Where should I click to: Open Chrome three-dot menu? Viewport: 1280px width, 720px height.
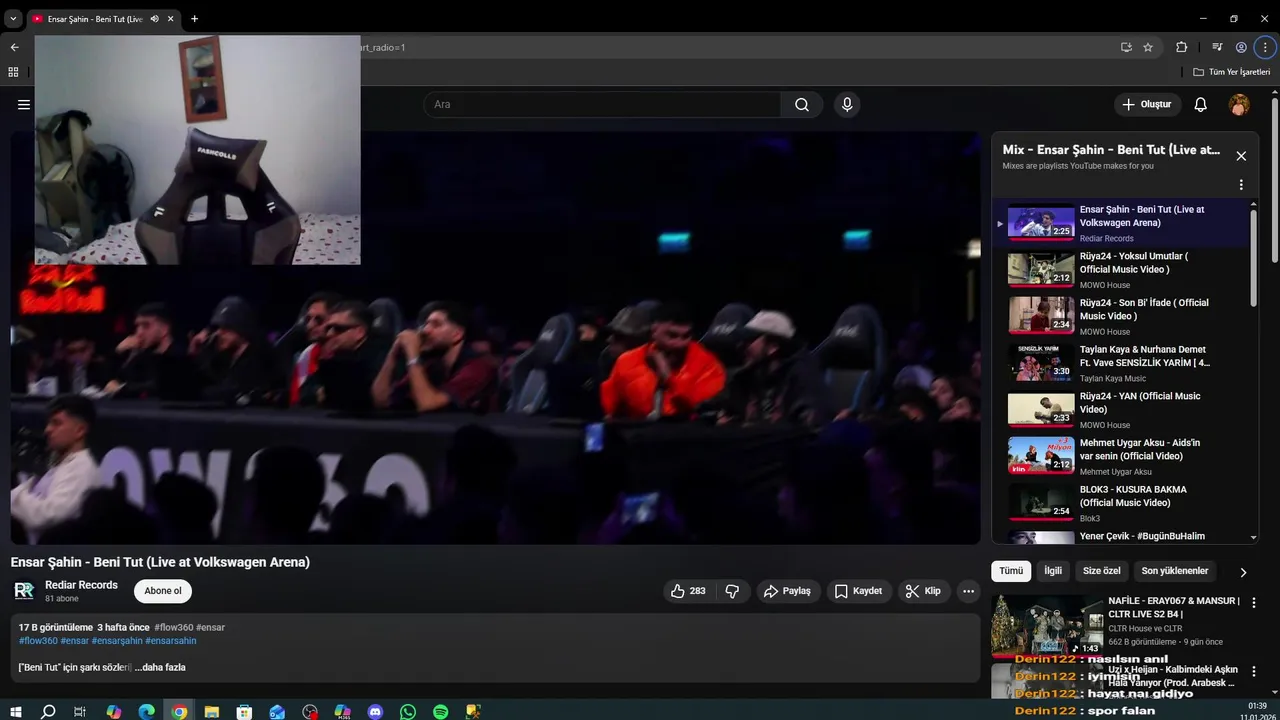tap(1265, 47)
